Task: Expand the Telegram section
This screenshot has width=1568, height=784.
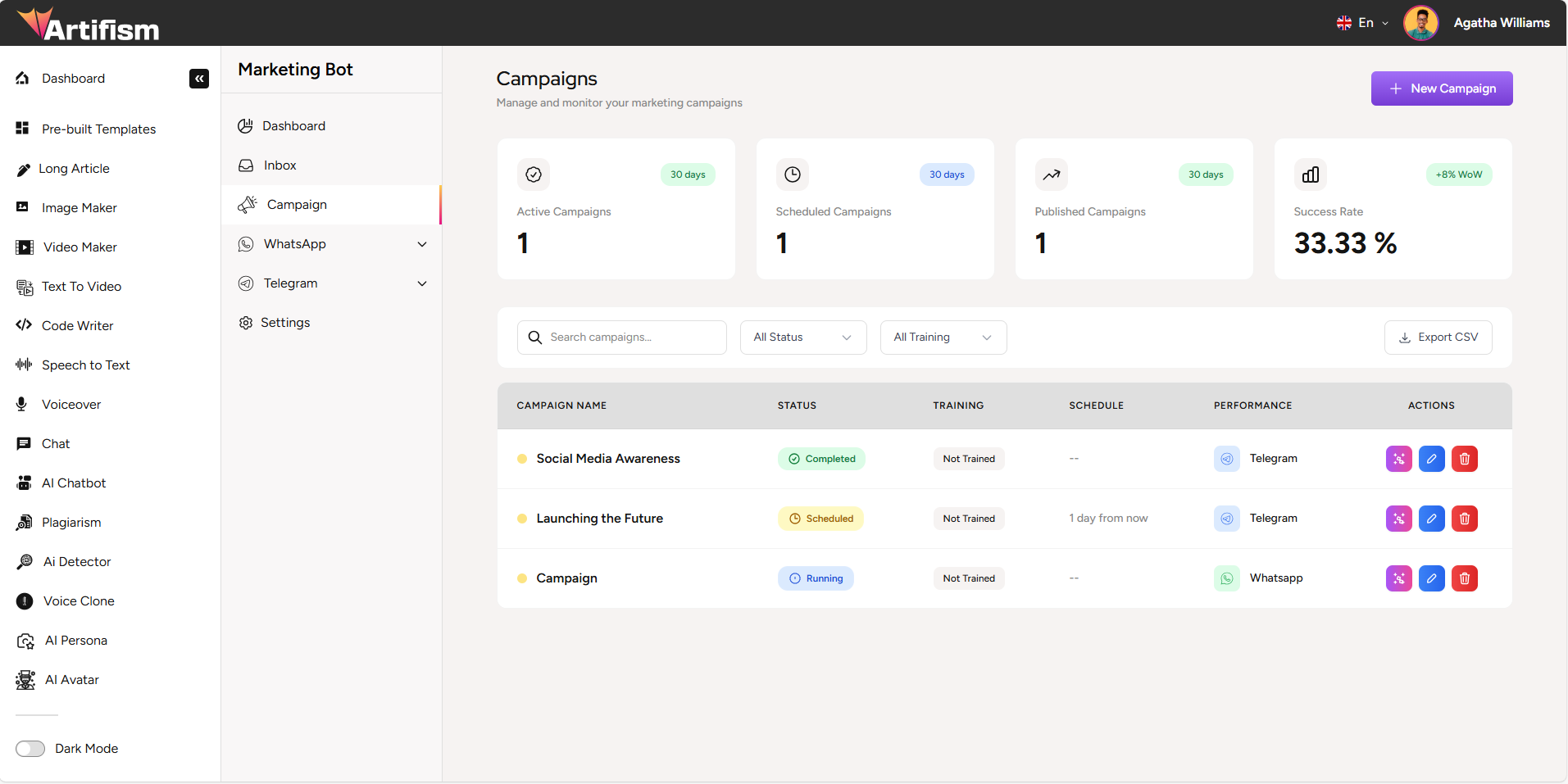Action: coord(332,283)
